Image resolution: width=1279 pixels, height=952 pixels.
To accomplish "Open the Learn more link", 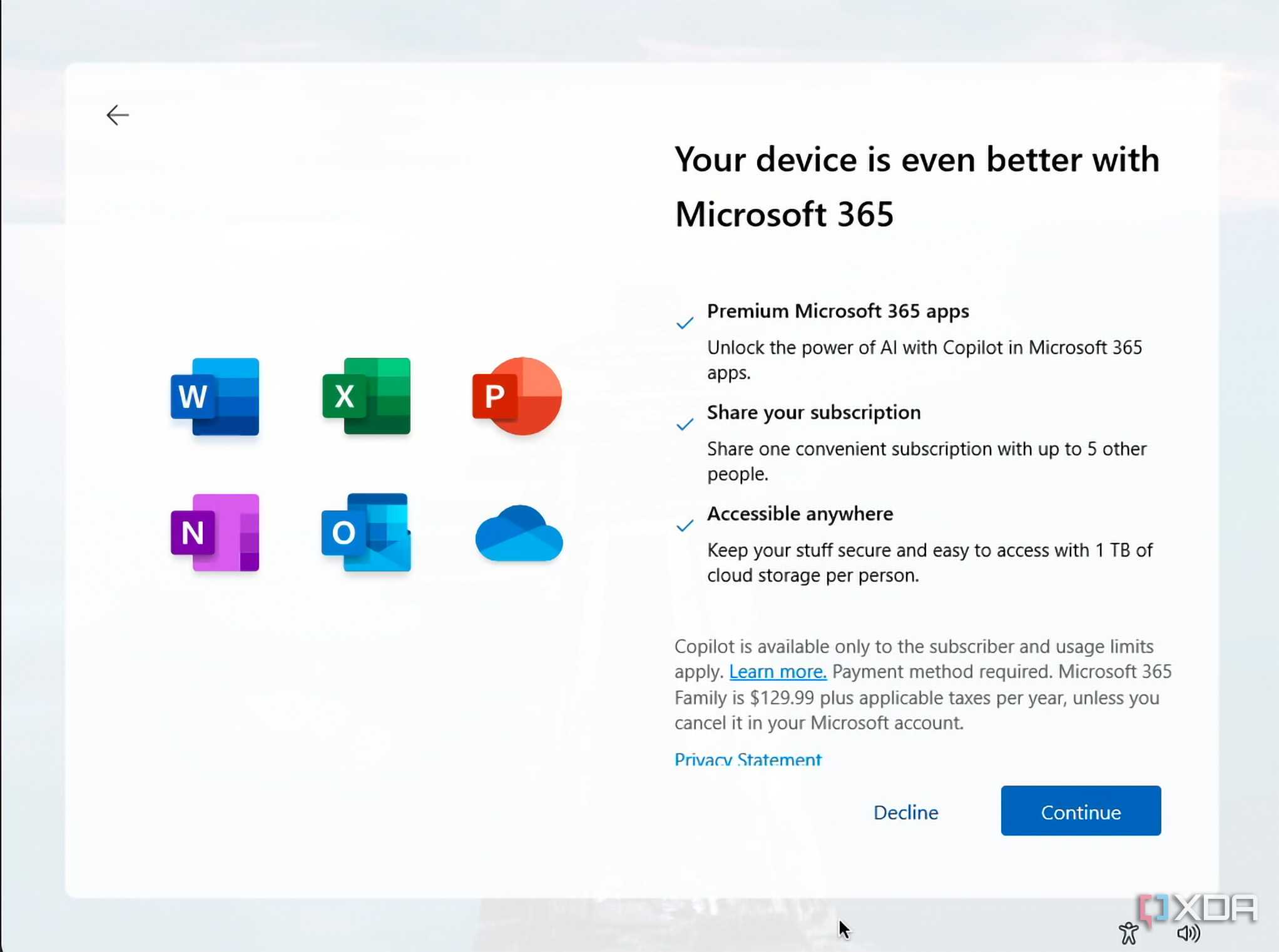I will [x=778, y=671].
